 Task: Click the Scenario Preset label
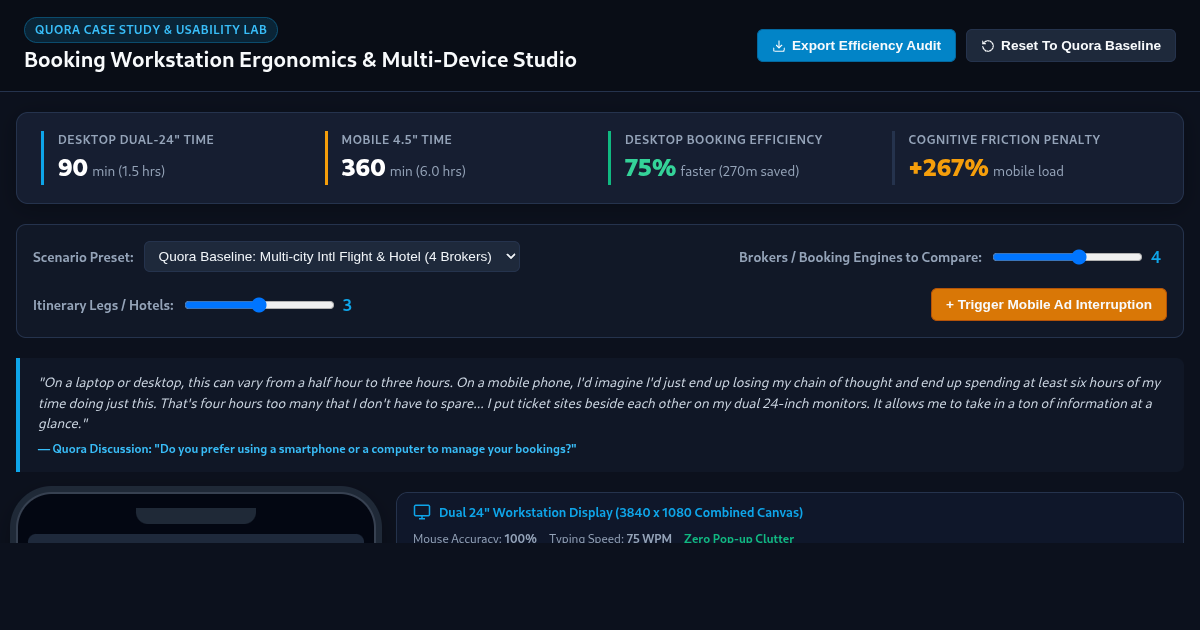click(x=83, y=257)
